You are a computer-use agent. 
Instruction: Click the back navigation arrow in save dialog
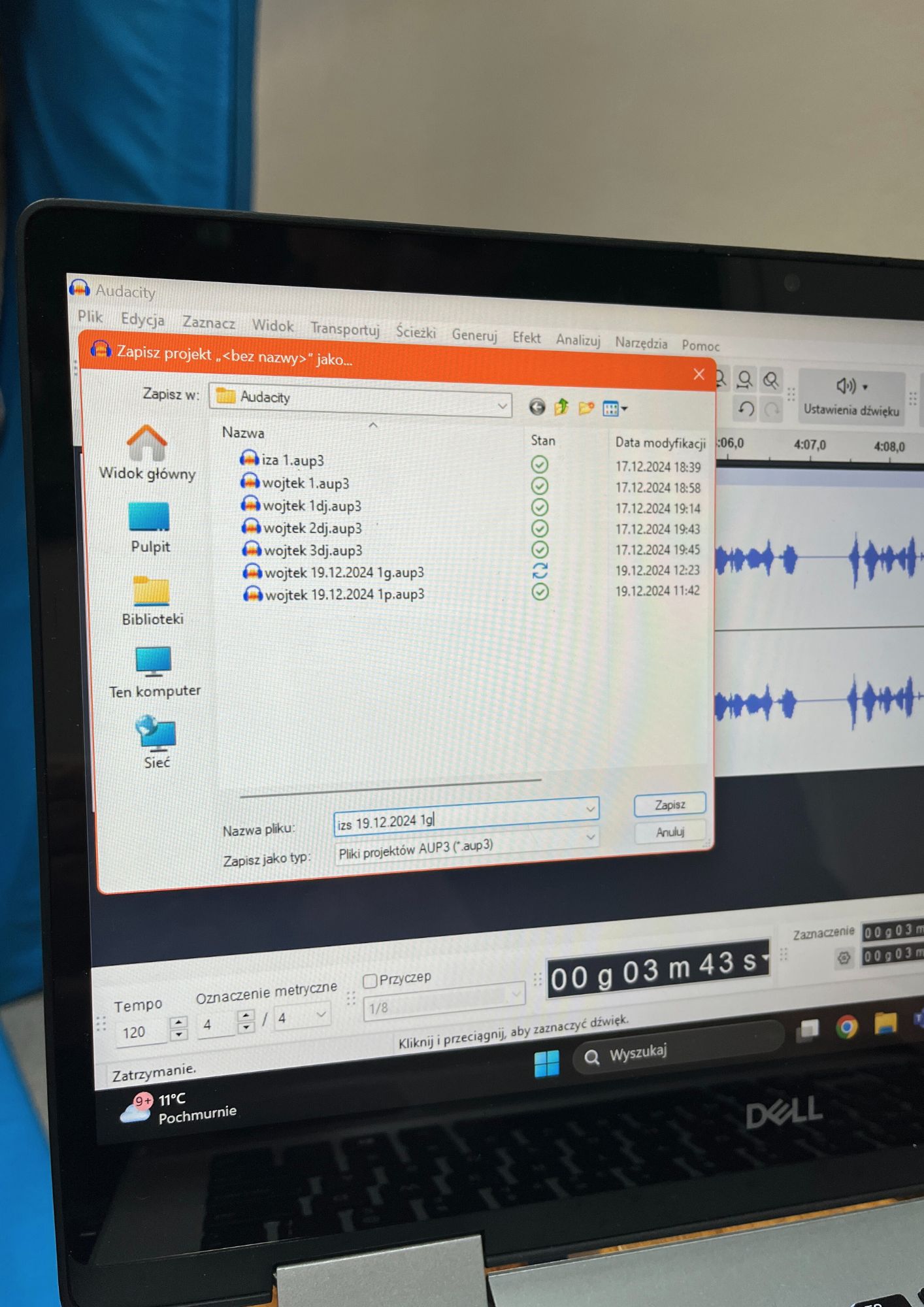[536, 408]
